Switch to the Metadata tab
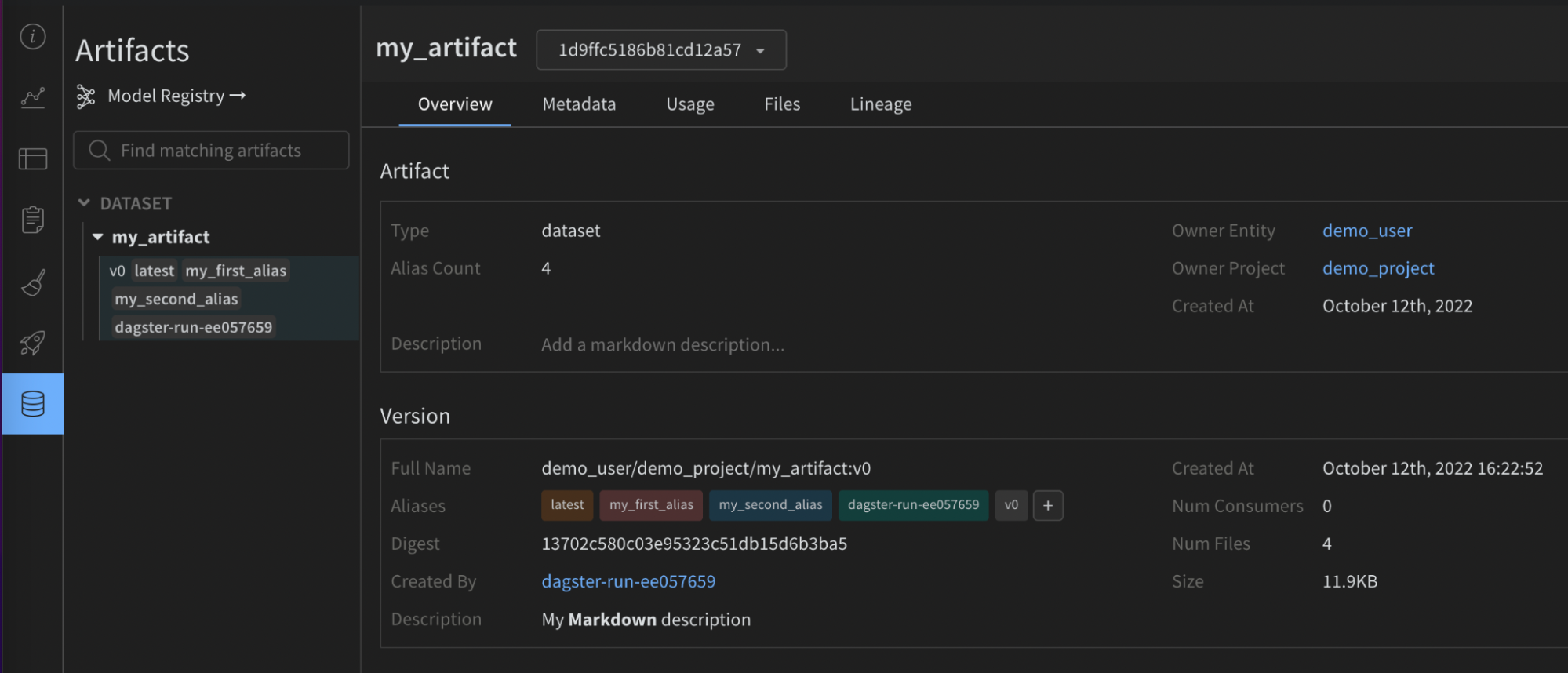This screenshot has height=673, width=1568. tap(579, 104)
